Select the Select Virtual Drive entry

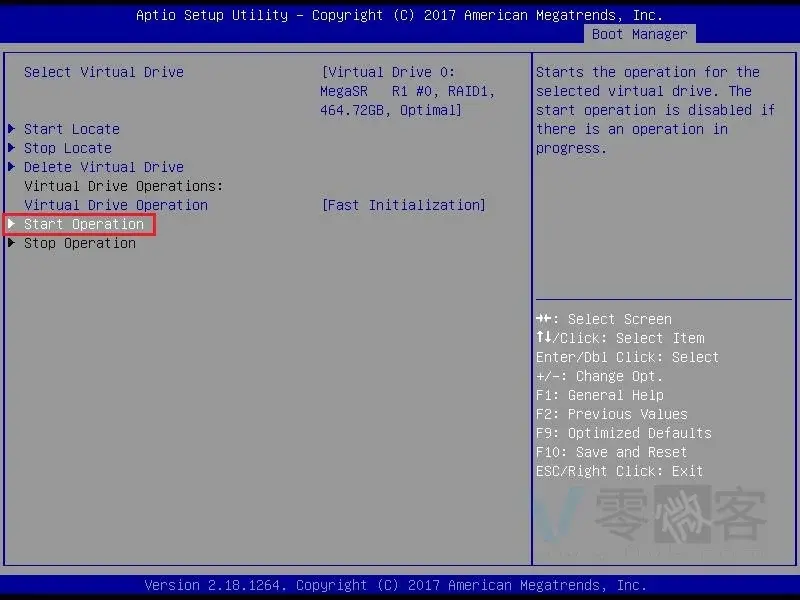click(x=104, y=72)
